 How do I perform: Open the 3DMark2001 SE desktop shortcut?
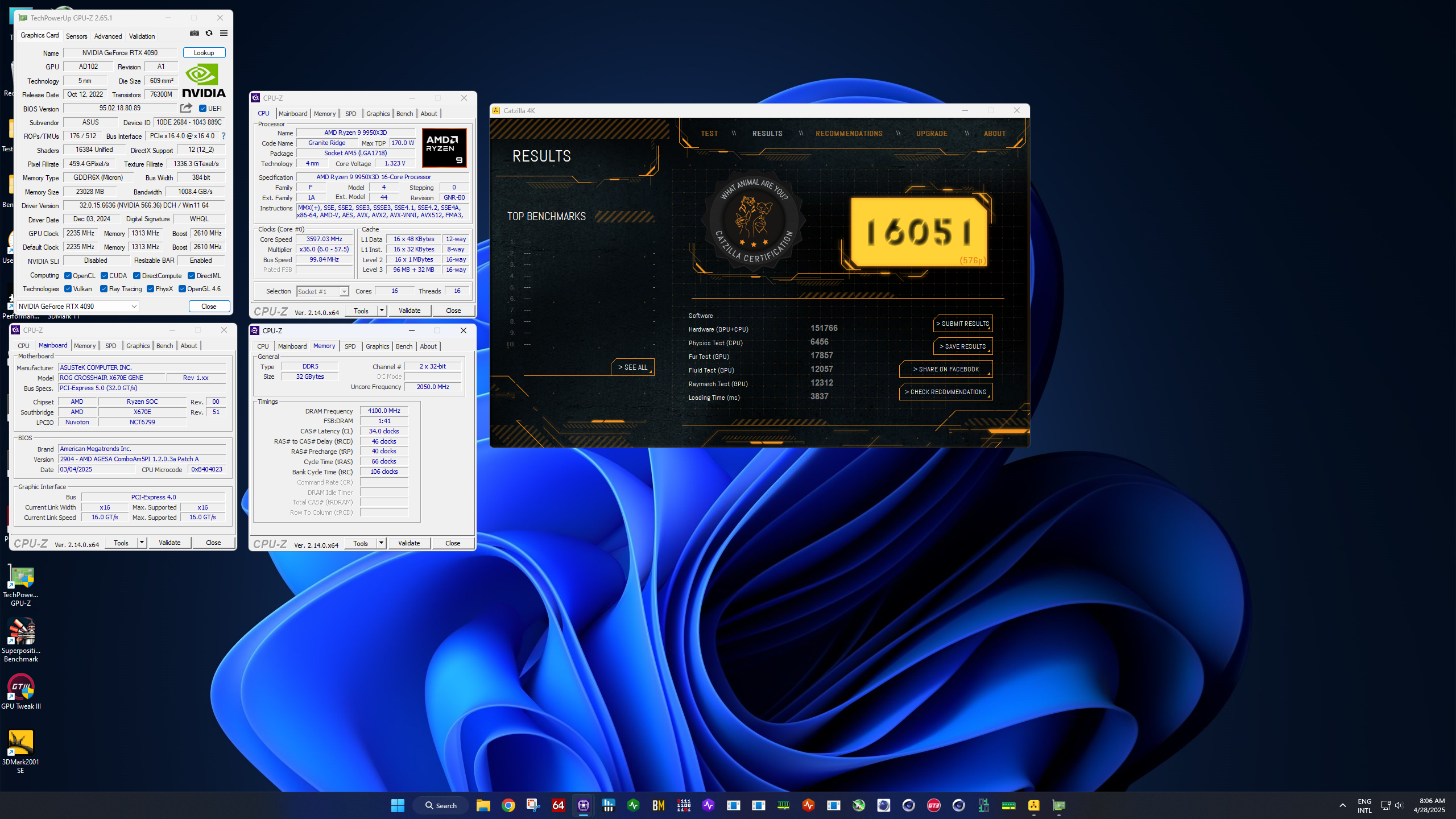click(x=21, y=752)
